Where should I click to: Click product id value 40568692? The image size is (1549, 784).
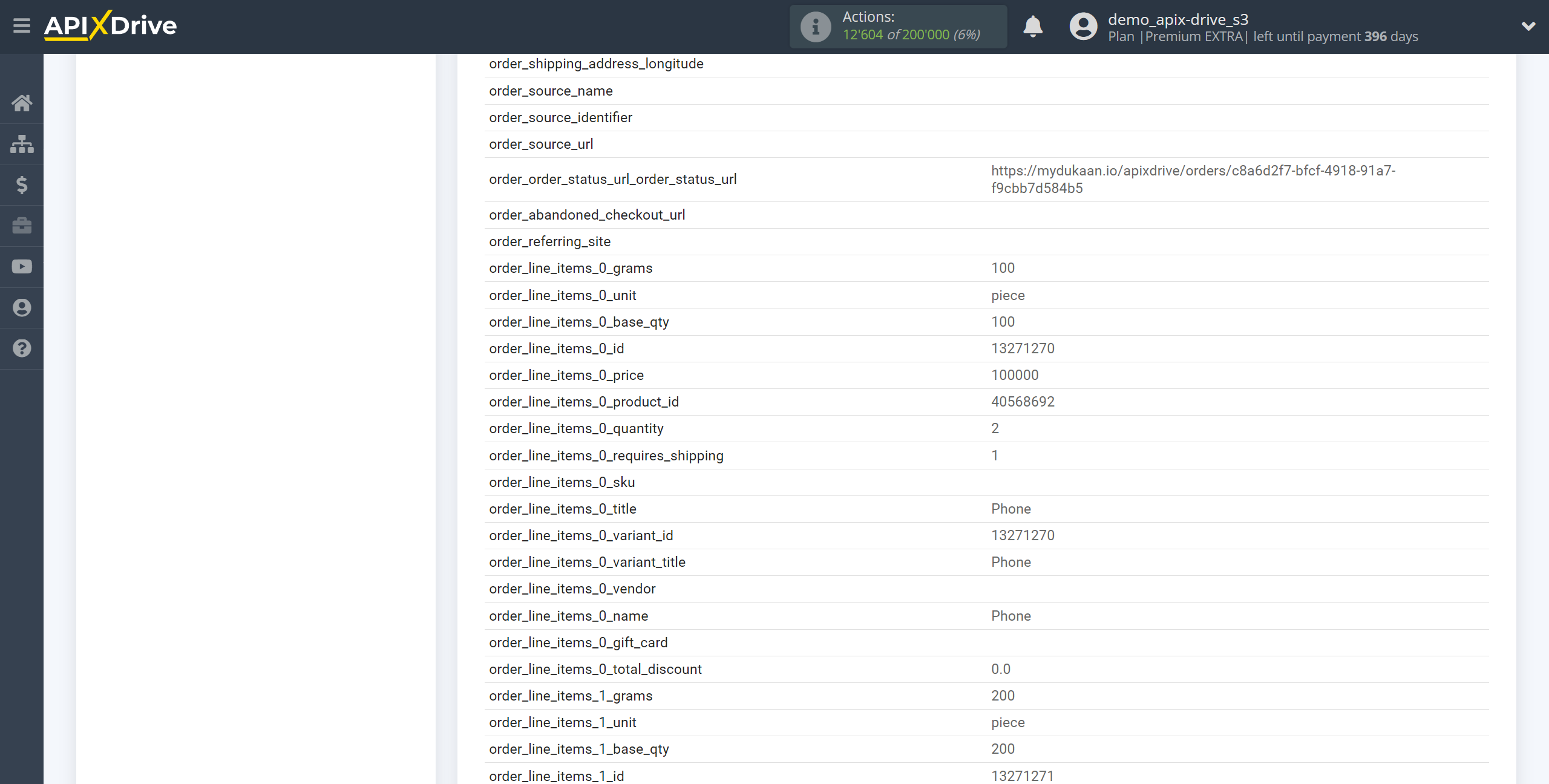[1023, 402]
